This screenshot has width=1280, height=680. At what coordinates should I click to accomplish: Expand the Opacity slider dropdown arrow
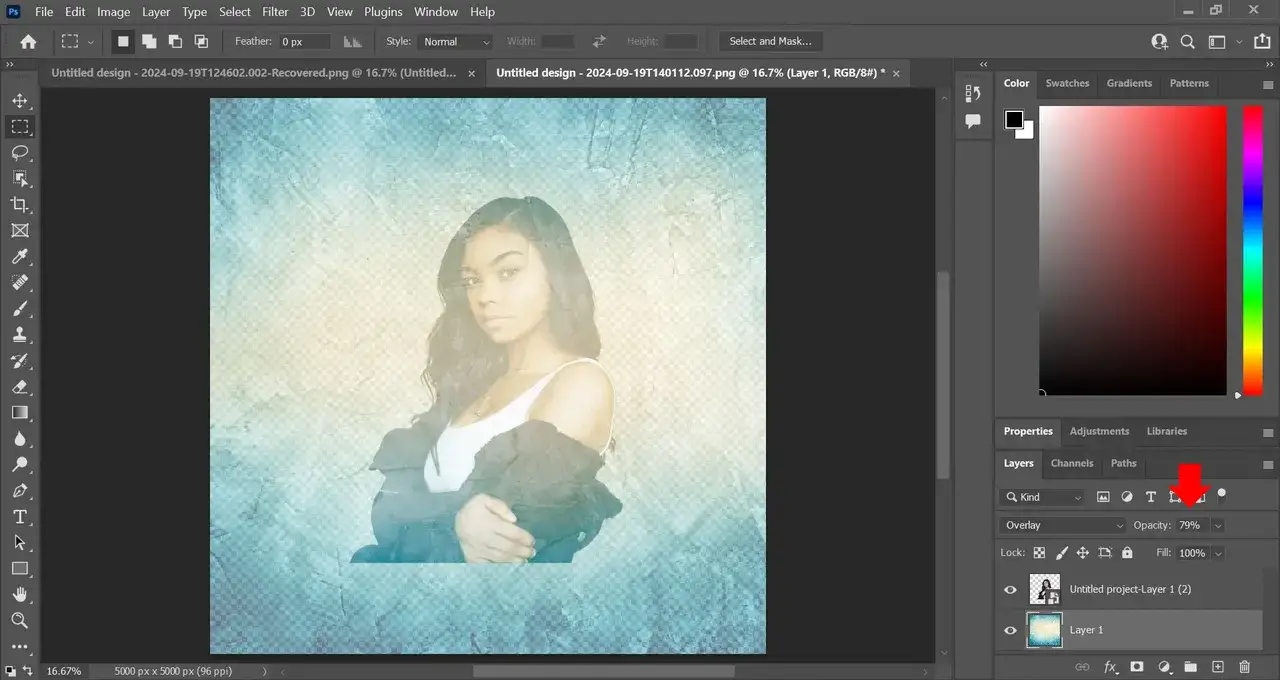1218,525
